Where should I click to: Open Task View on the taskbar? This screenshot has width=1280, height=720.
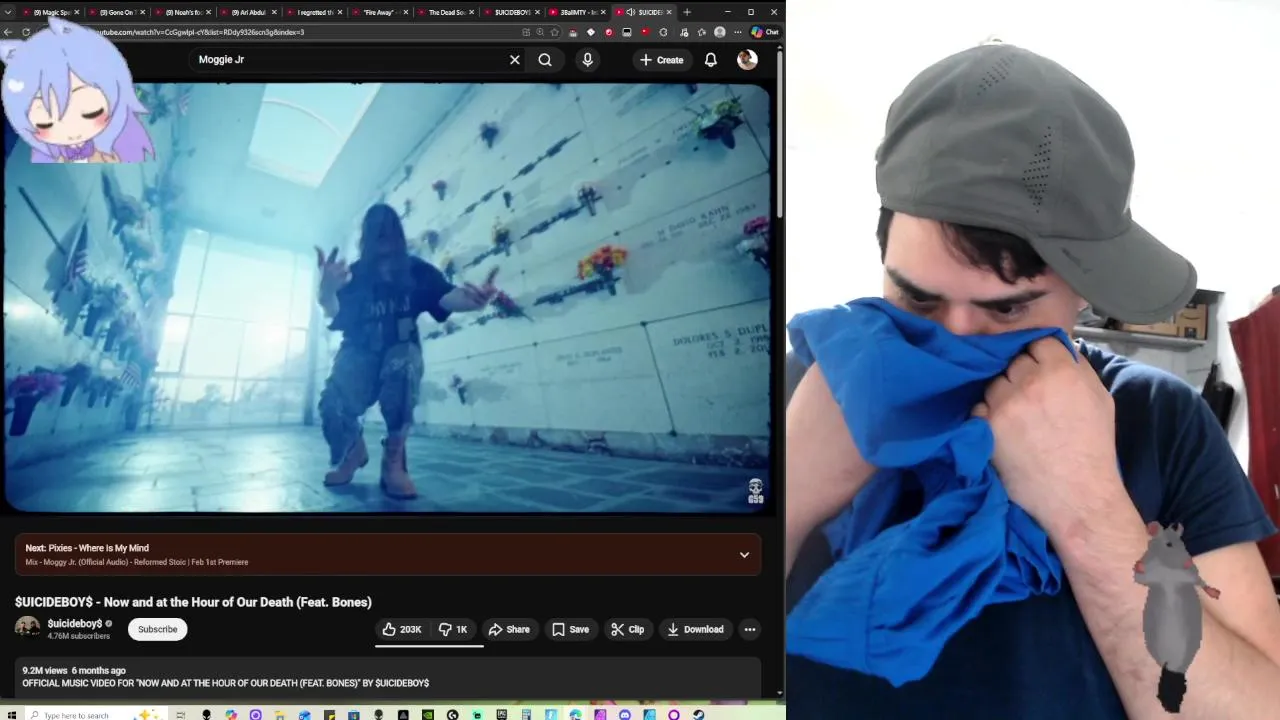tap(181, 715)
